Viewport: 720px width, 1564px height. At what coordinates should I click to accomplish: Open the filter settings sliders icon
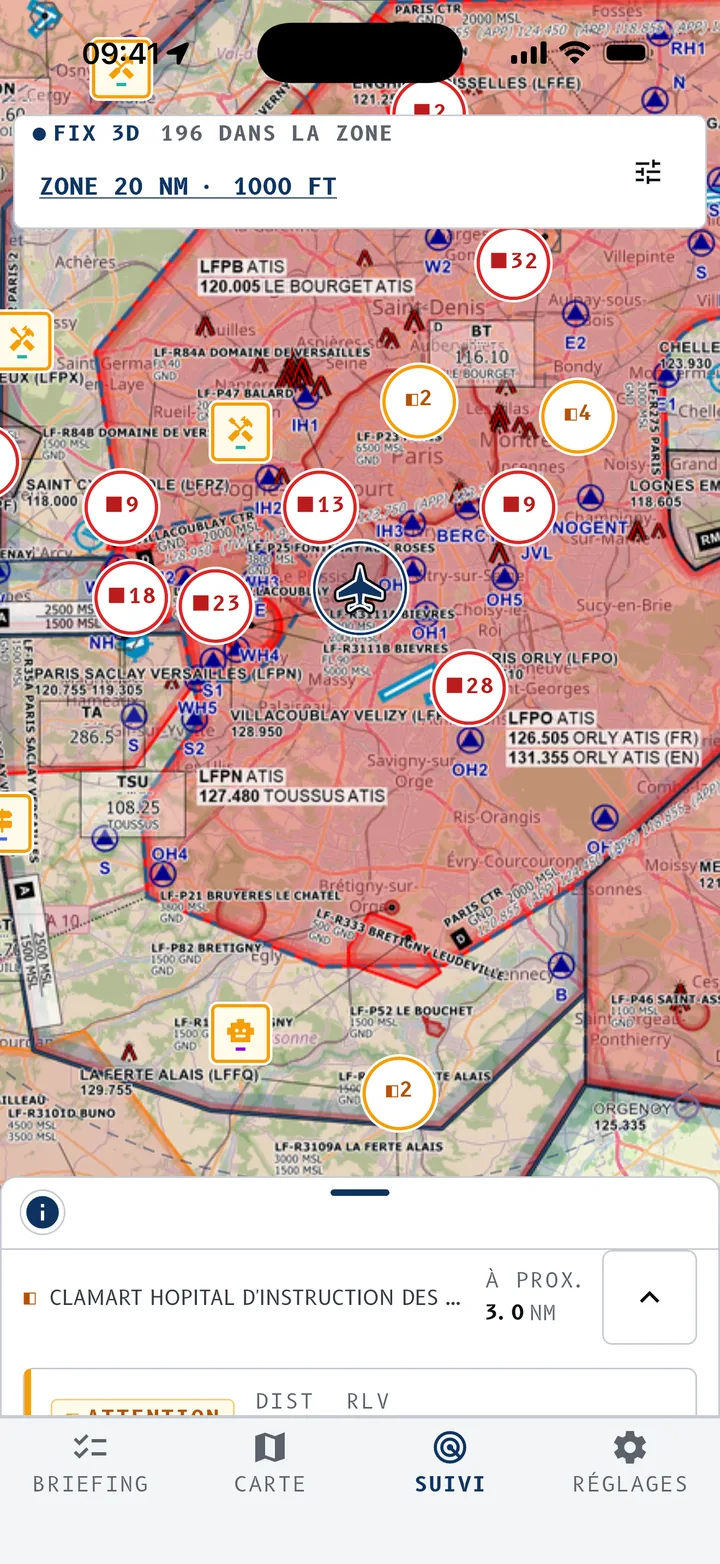648,172
